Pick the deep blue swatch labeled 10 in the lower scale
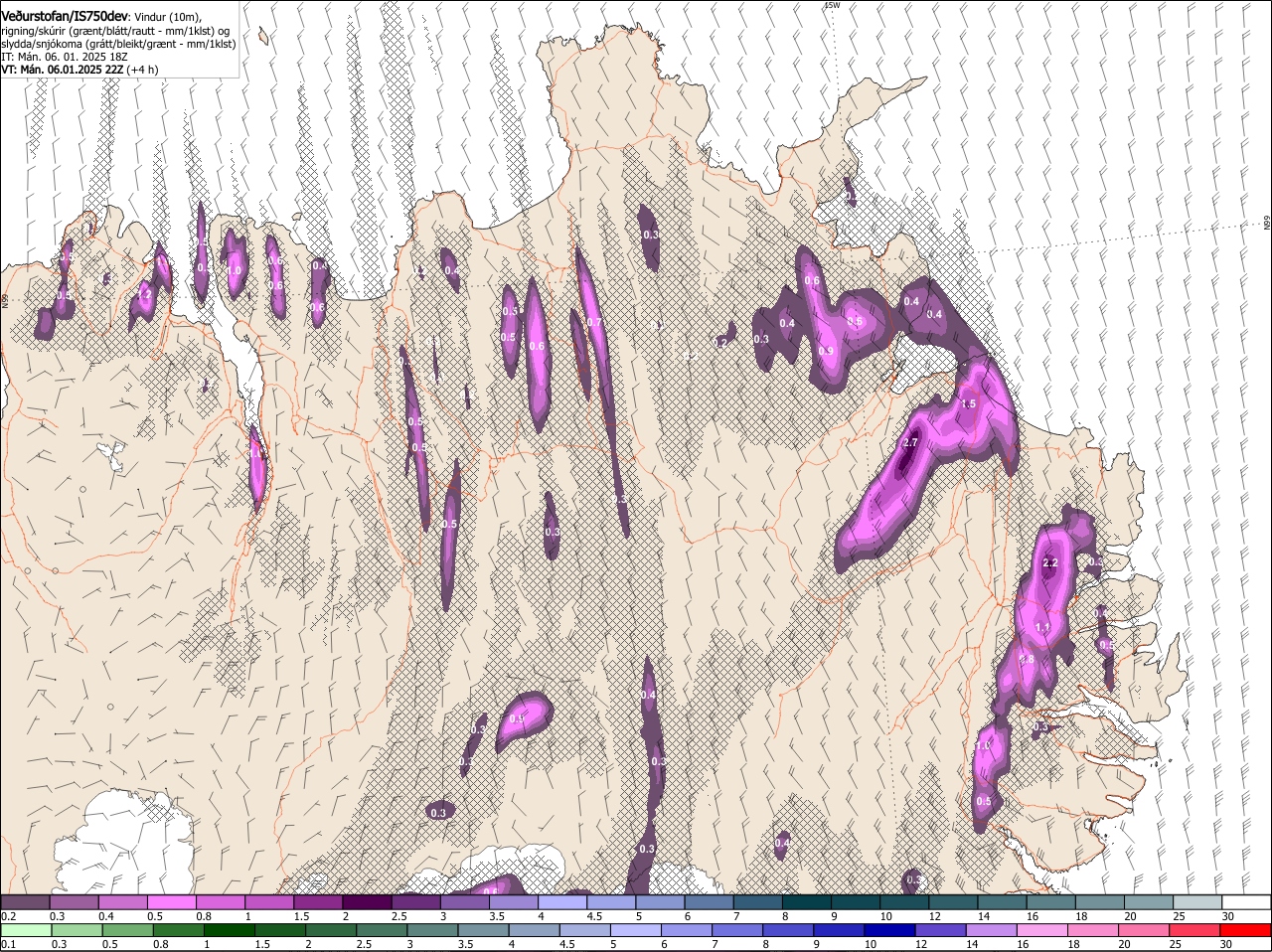This screenshot has width=1272, height=952. (890, 930)
